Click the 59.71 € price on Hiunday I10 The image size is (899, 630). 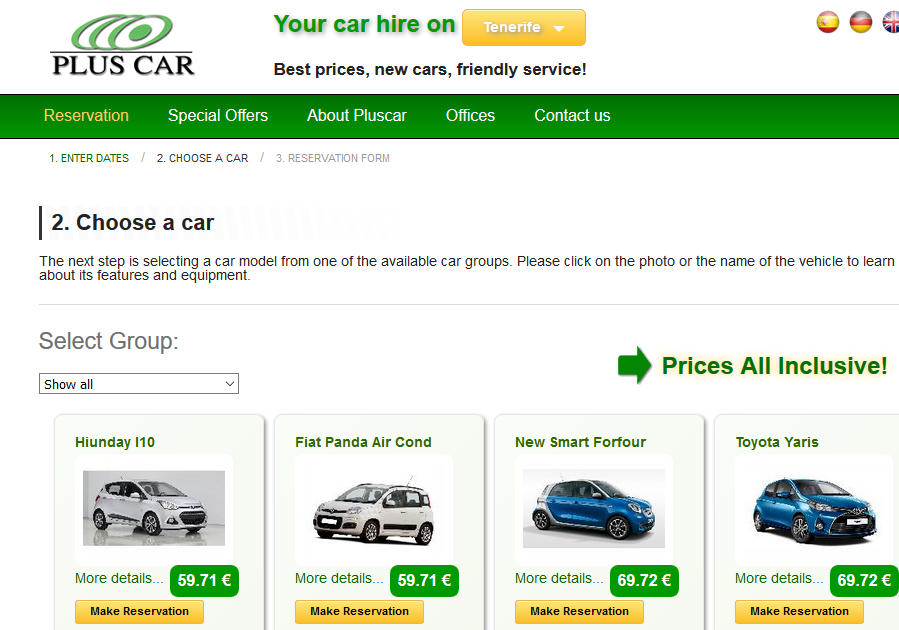coord(204,581)
